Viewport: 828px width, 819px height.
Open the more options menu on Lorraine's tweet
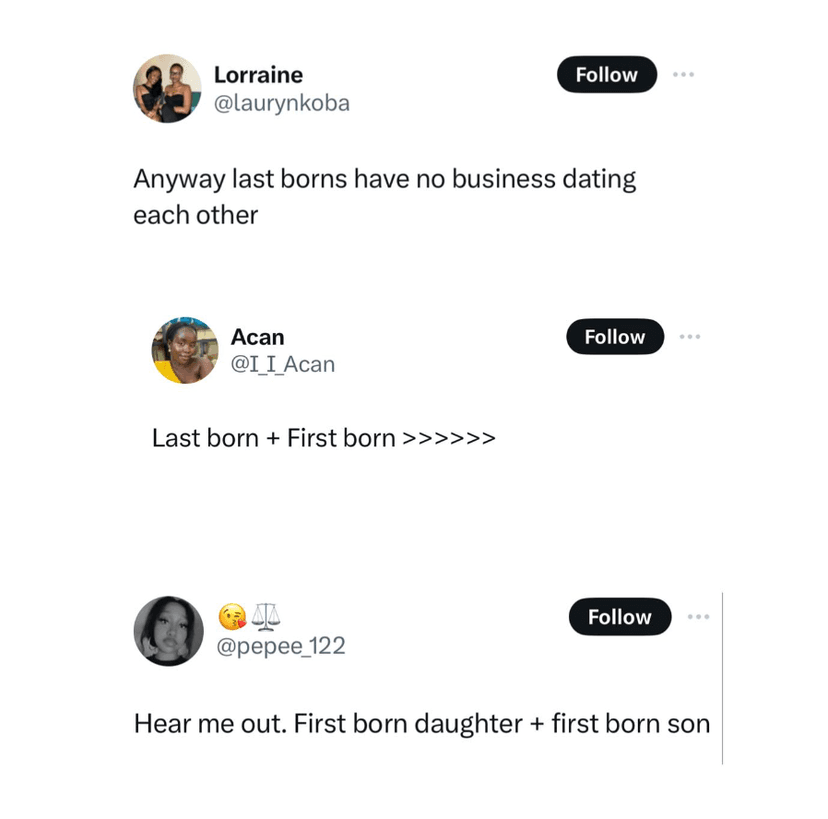(683, 75)
